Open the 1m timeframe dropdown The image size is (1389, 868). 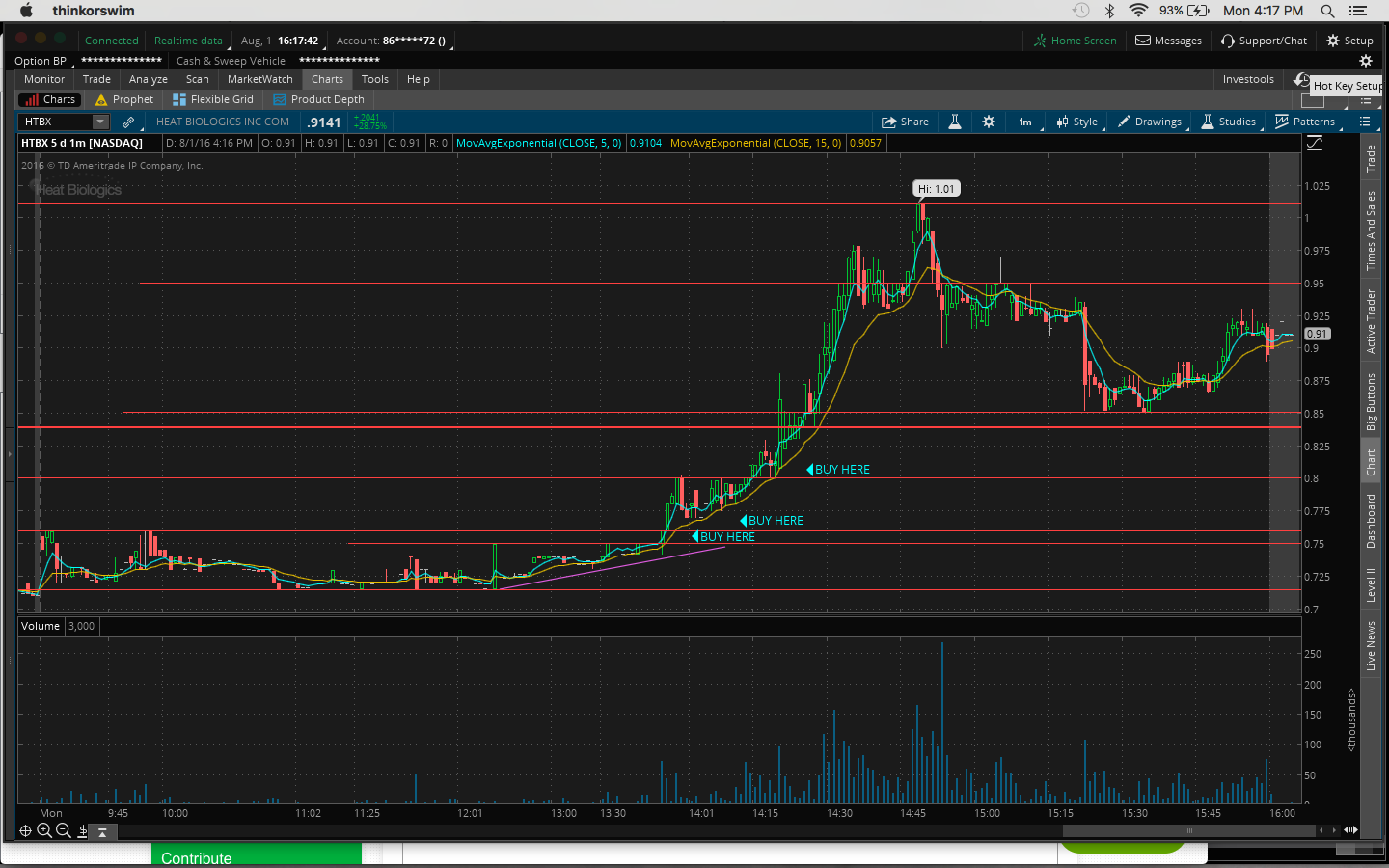pyautogui.click(x=1026, y=122)
